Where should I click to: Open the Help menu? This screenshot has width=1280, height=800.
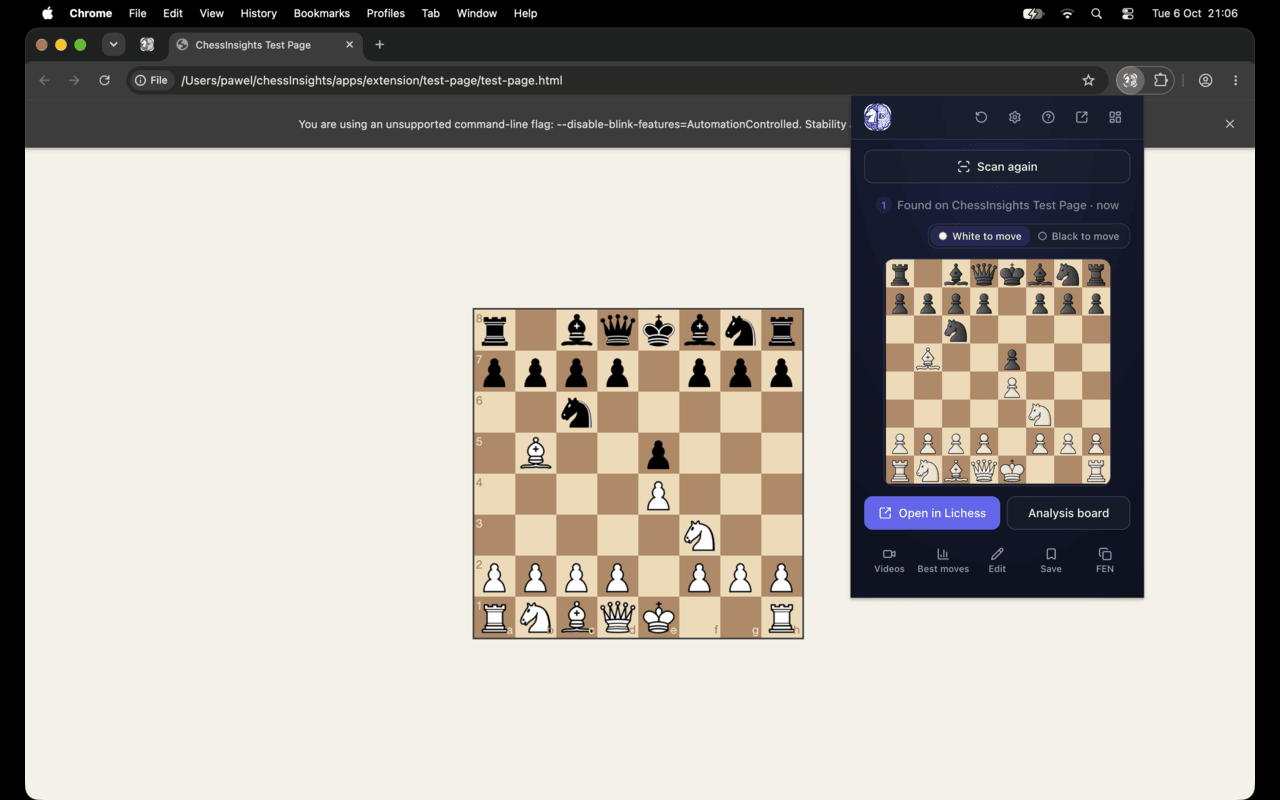click(x=526, y=14)
